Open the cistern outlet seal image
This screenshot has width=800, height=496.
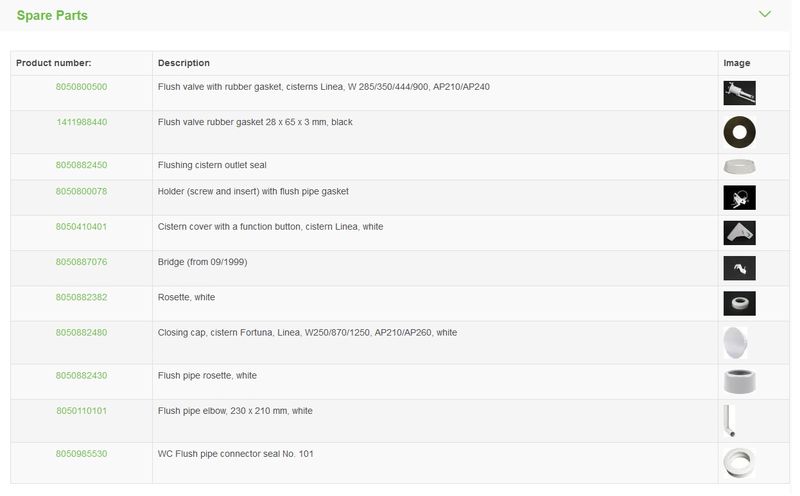click(x=739, y=167)
